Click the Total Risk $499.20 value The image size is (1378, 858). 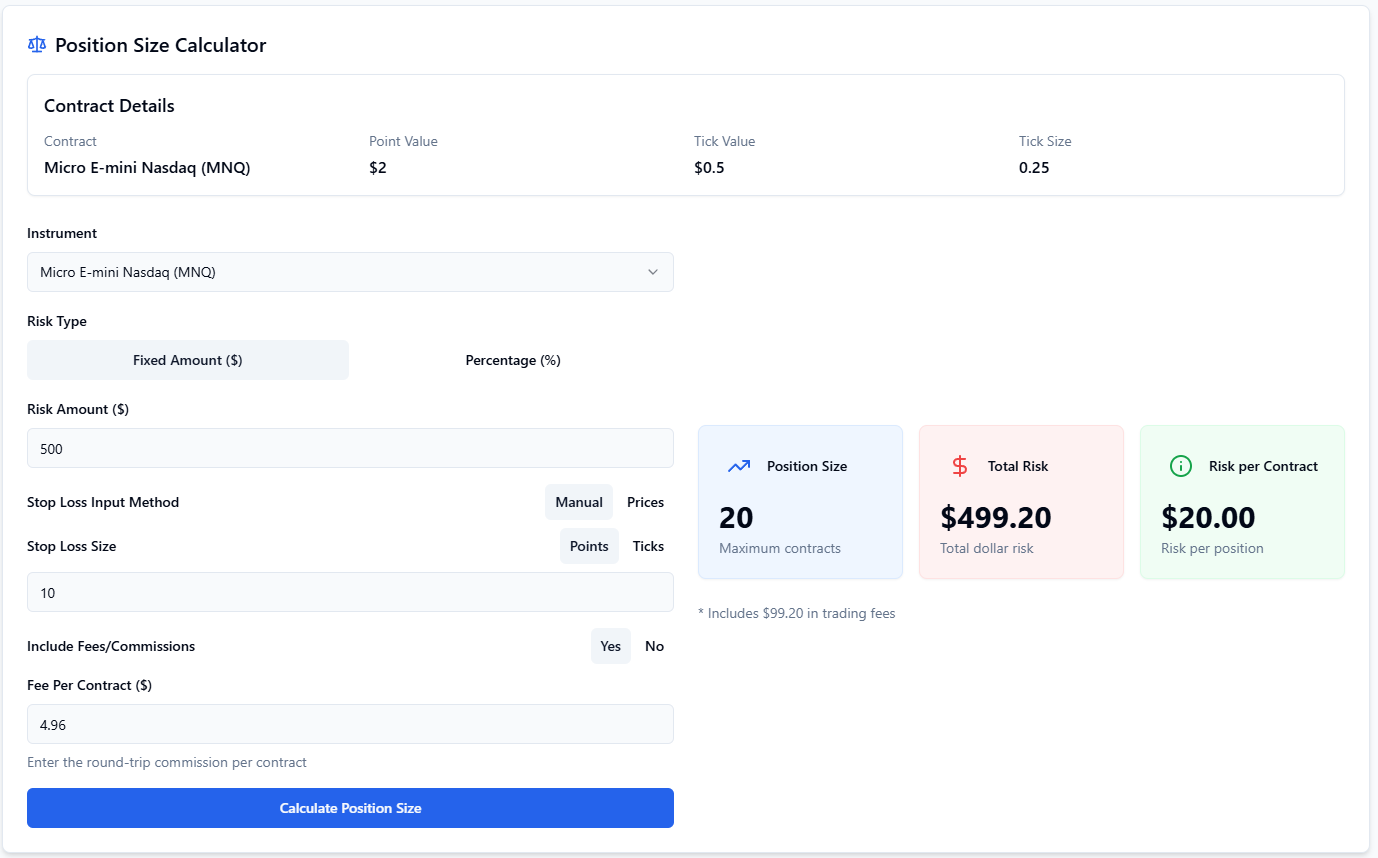[995, 518]
